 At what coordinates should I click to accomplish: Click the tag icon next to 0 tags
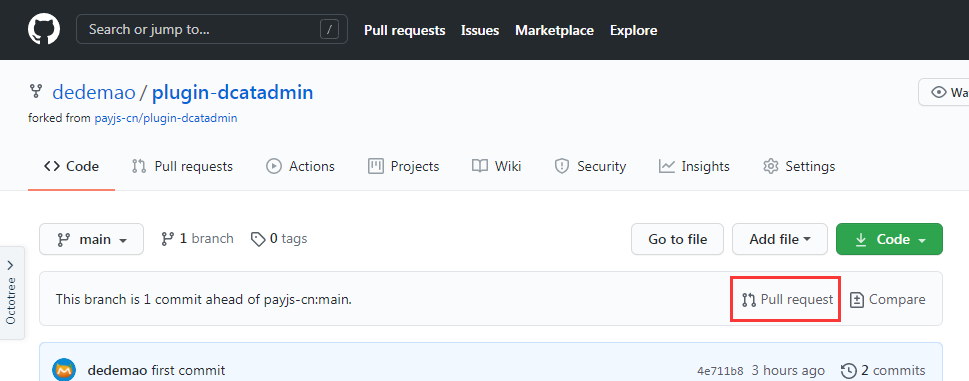click(258, 239)
